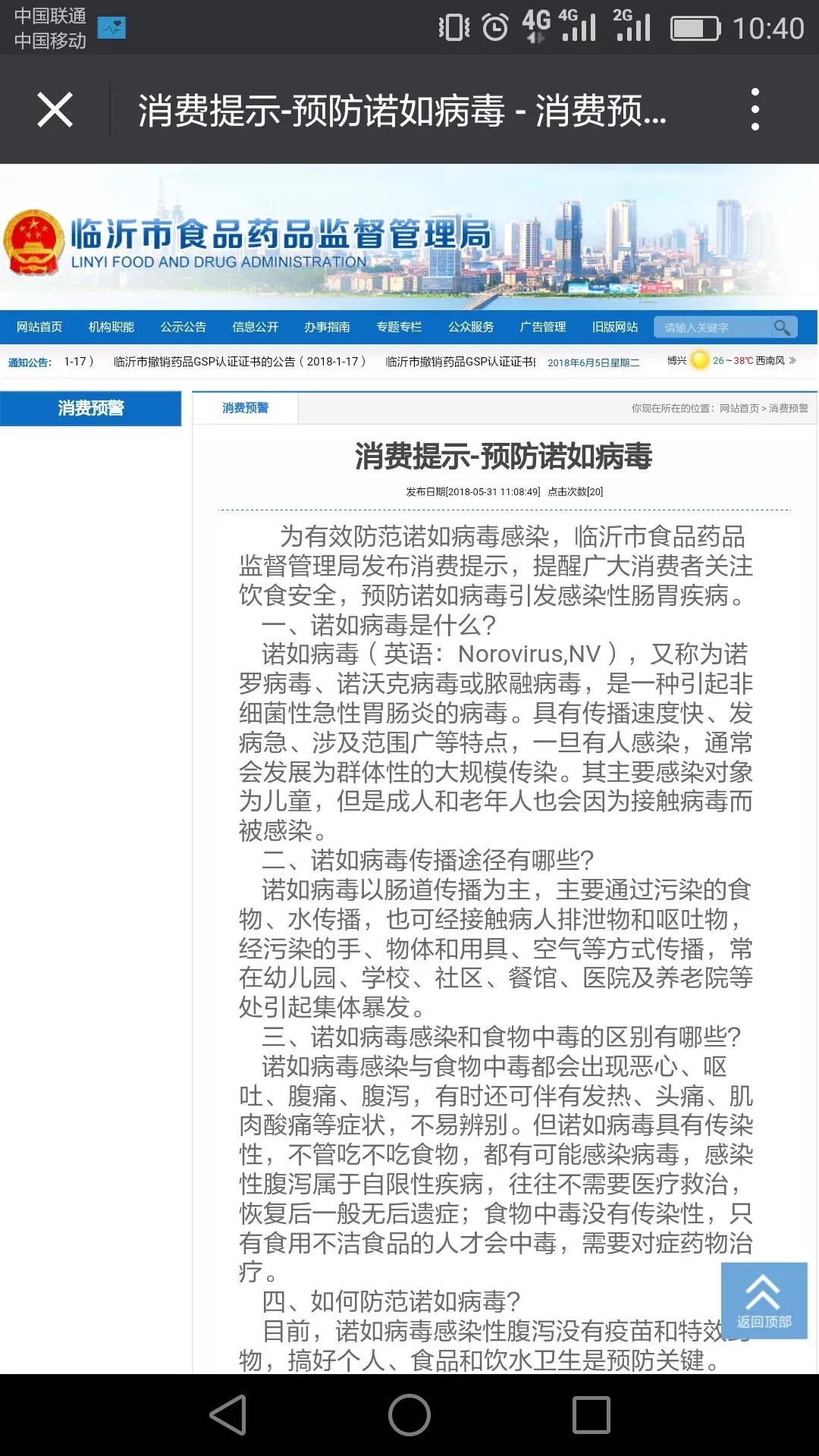Click 消费预警 in the breadcrumb
The image size is (819, 1456).
789,408
